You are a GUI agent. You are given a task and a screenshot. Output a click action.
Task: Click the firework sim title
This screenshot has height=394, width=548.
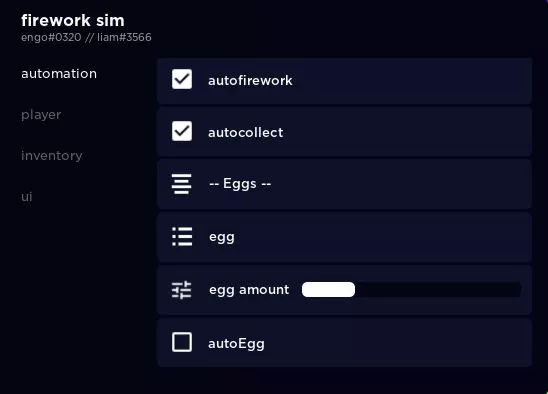(x=73, y=20)
